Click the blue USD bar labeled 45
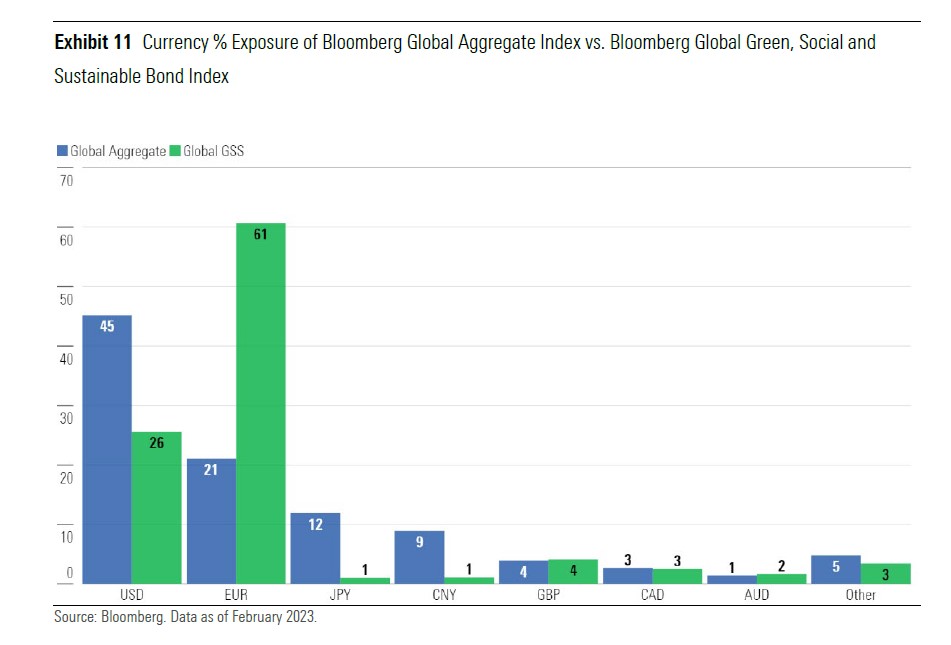 pyautogui.click(x=107, y=450)
